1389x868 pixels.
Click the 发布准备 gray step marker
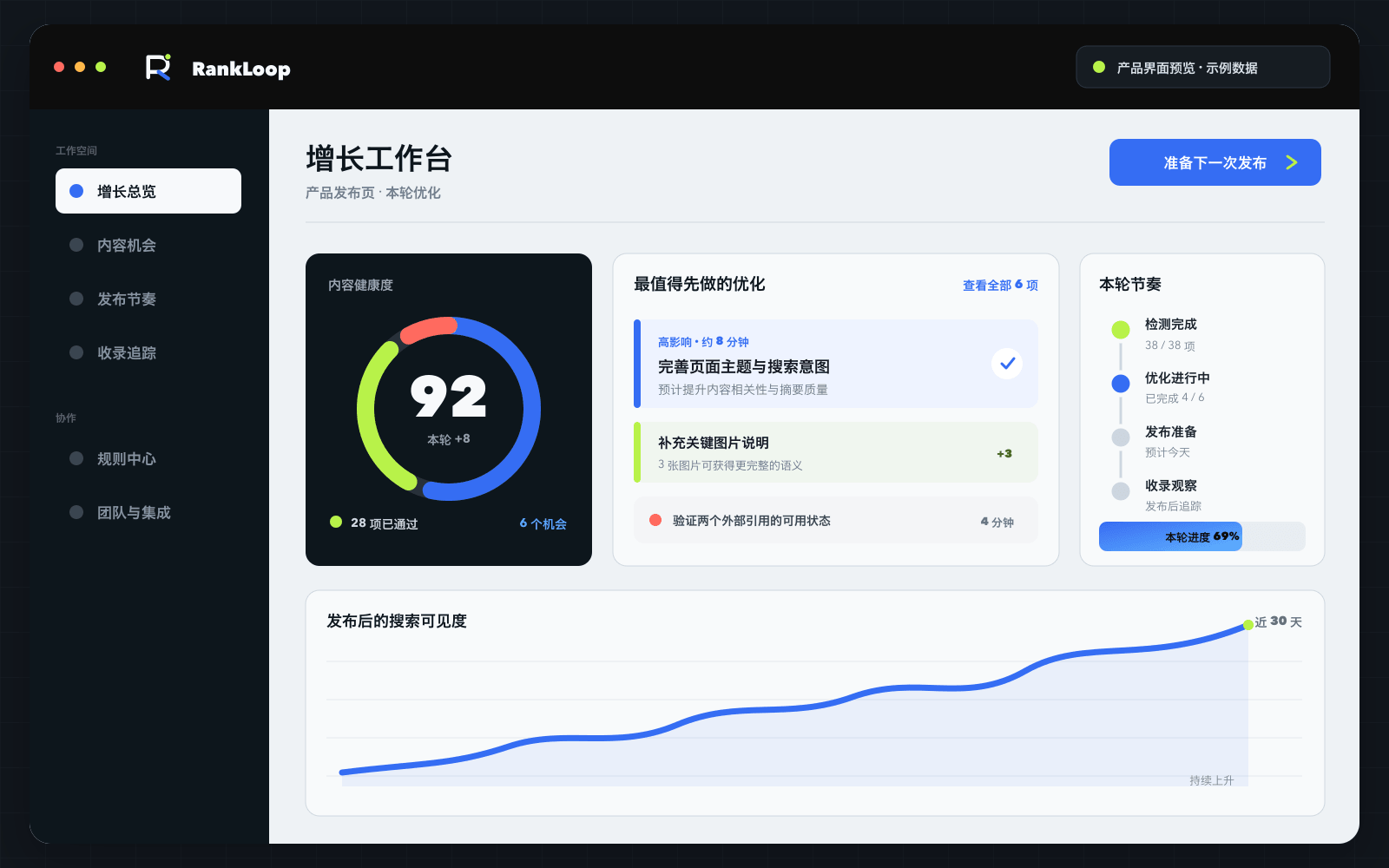(1121, 437)
